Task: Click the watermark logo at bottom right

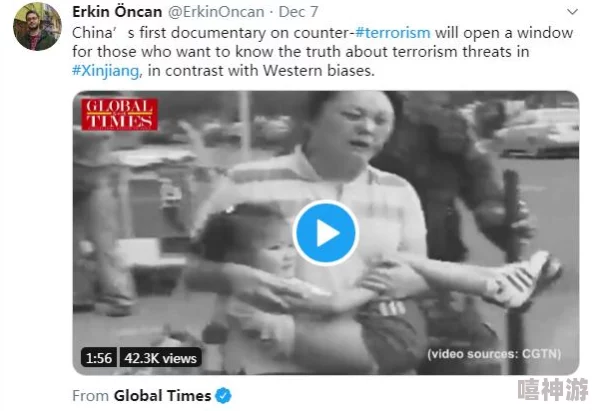Action: point(553,389)
